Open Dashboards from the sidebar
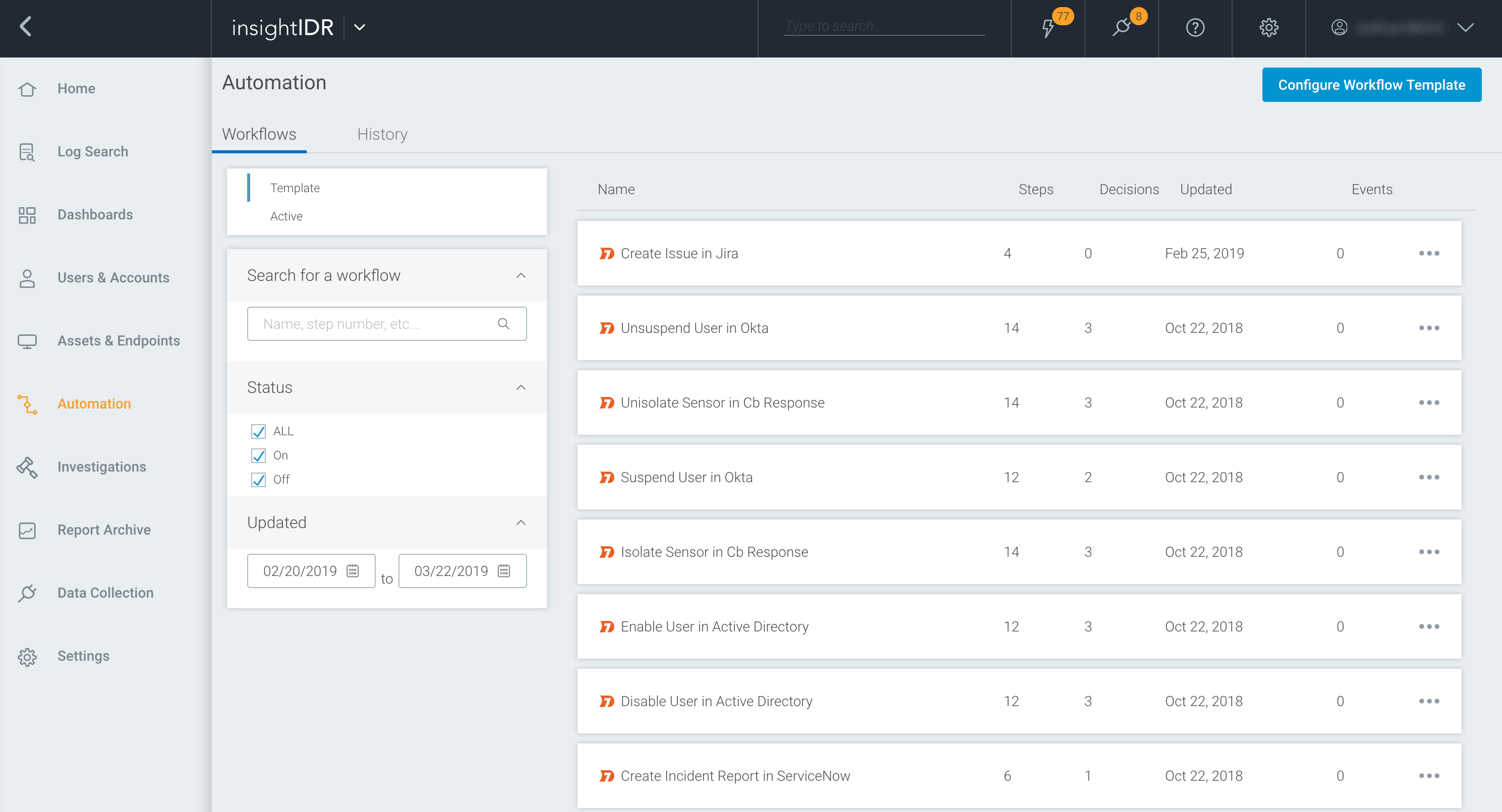This screenshot has width=1502, height=812. (95, 214)
